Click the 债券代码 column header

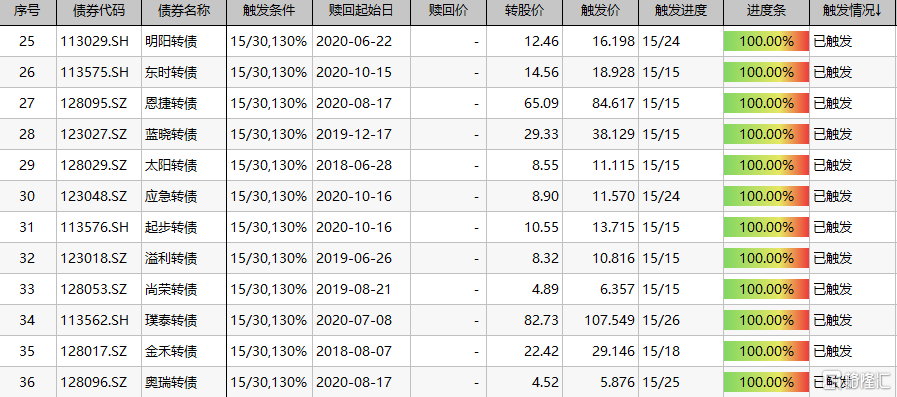tap(99, 11)
